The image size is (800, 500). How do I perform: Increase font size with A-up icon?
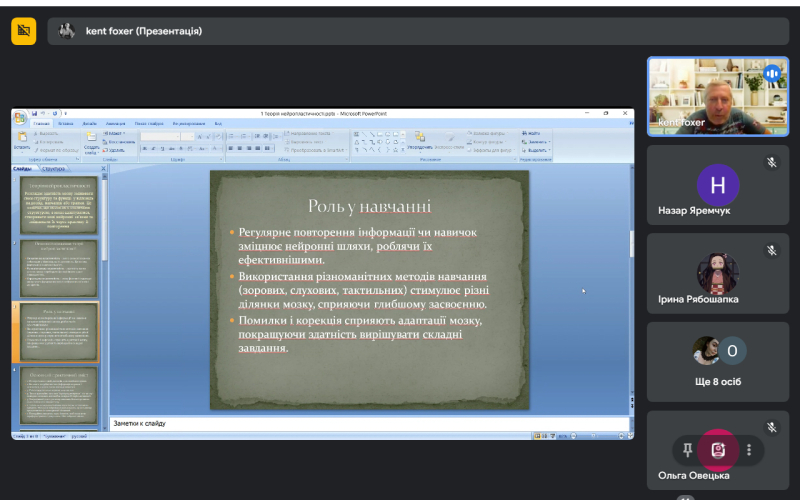pyautogui.click(x=200, y=137)
